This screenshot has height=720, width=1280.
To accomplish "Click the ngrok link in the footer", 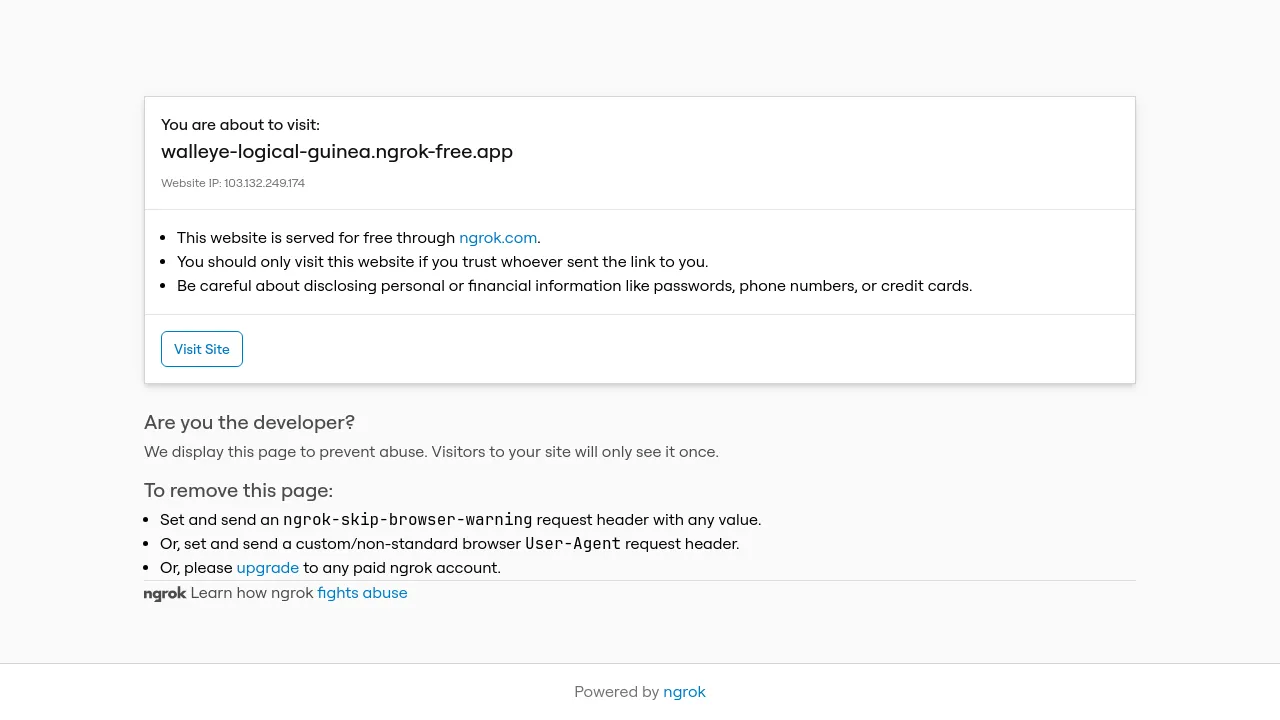I will [x=684, y=692].
